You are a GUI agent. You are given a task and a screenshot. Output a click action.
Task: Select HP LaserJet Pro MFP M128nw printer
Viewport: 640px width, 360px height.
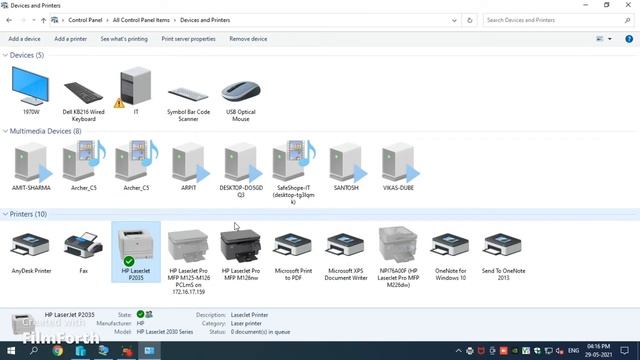(241, 255)
